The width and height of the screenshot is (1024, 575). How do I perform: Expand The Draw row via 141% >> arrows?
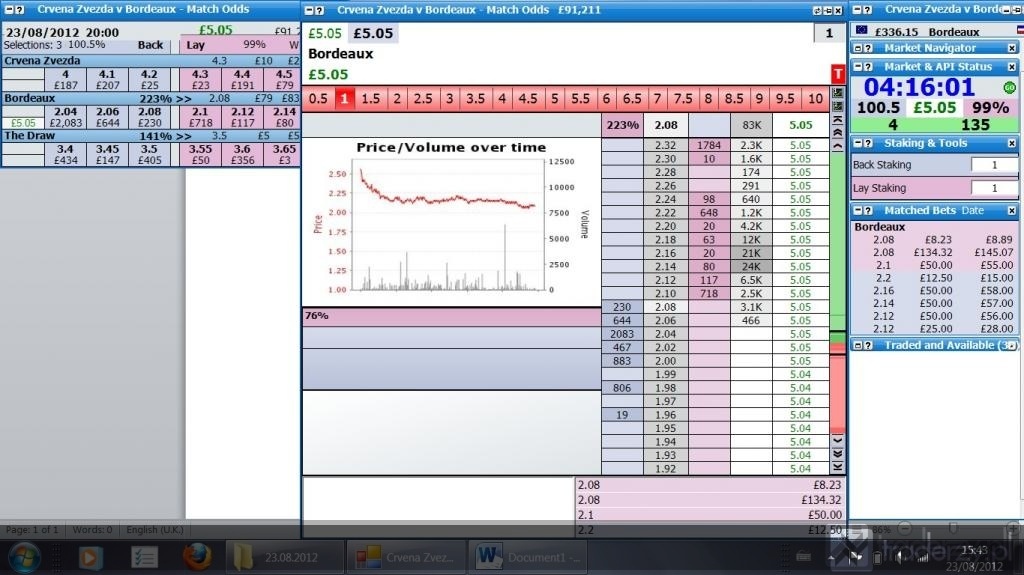click(165, 136)
